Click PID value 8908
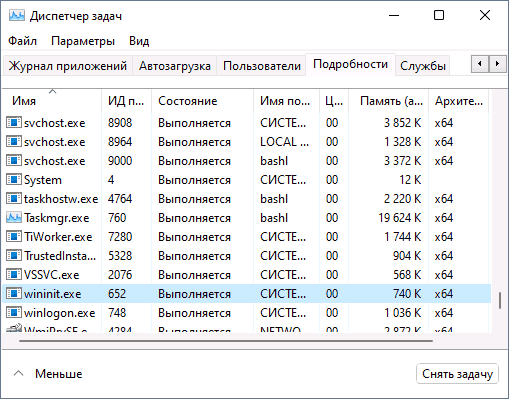This screenshot has width=509, height=399. [120, 123]
